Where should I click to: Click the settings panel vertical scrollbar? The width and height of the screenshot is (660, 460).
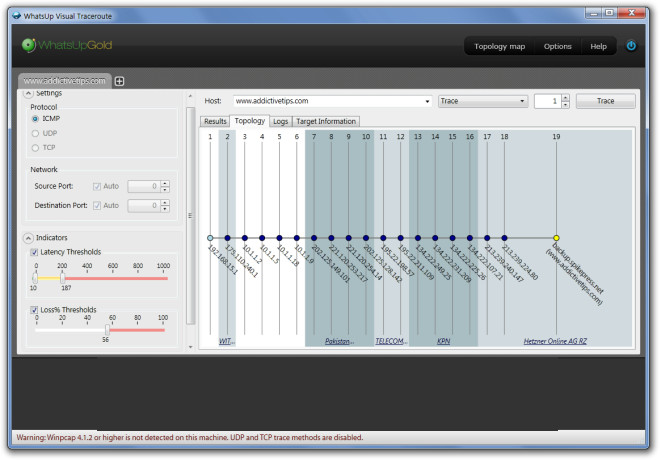190,215
